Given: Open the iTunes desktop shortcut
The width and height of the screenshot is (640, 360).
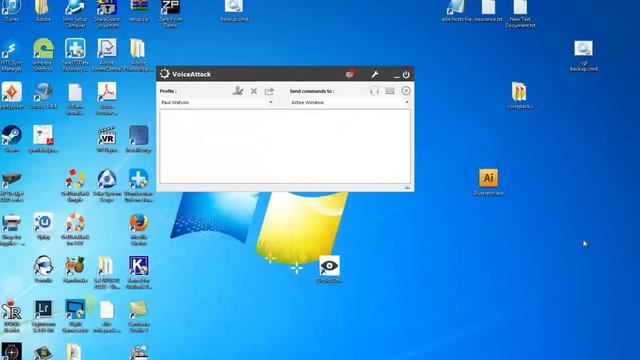Looking at the screenshot, I should [11, 11].
